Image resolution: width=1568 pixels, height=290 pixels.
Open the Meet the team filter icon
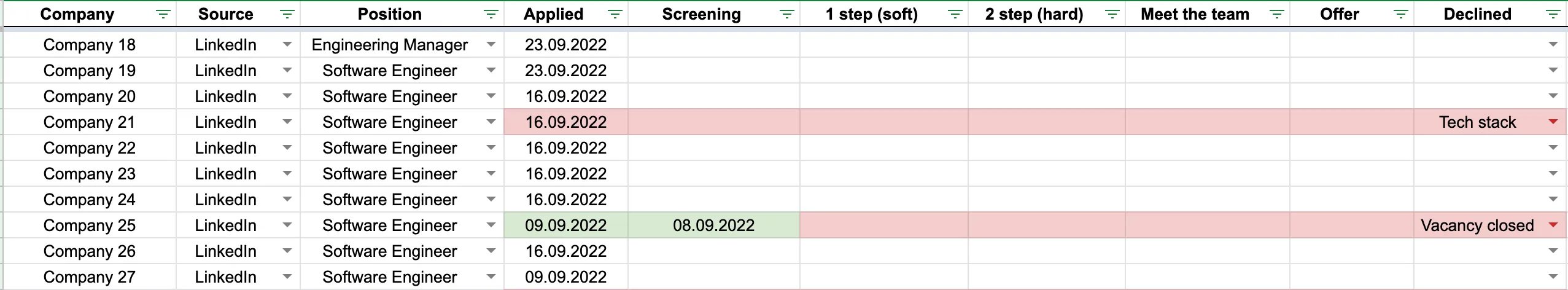coord(1276,14)
